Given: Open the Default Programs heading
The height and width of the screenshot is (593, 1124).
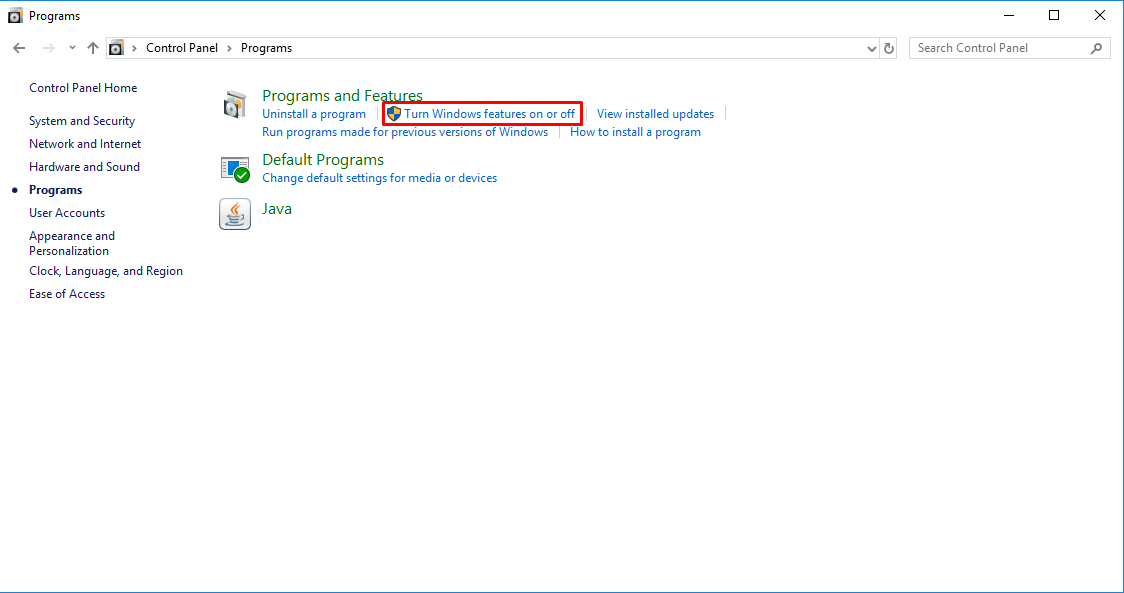Looking at the screenshot, I should coord(323,159).
